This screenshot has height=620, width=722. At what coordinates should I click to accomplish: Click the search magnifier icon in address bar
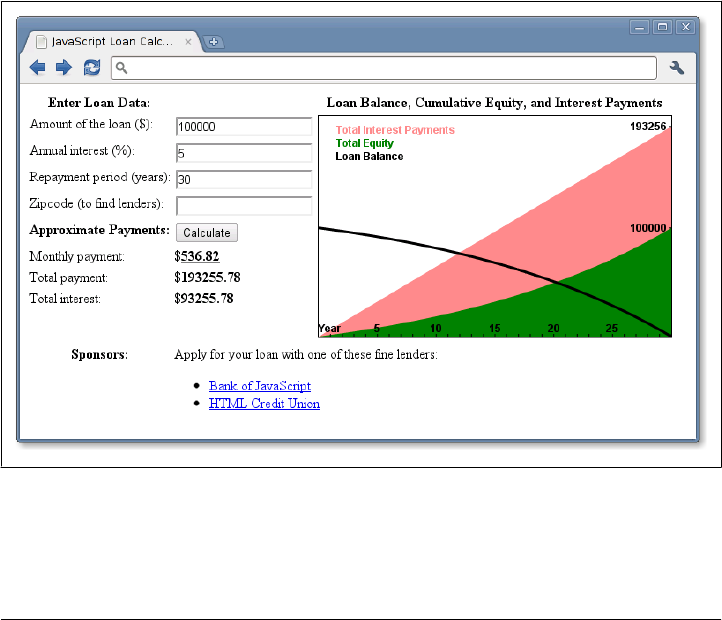tap(121, 68)
